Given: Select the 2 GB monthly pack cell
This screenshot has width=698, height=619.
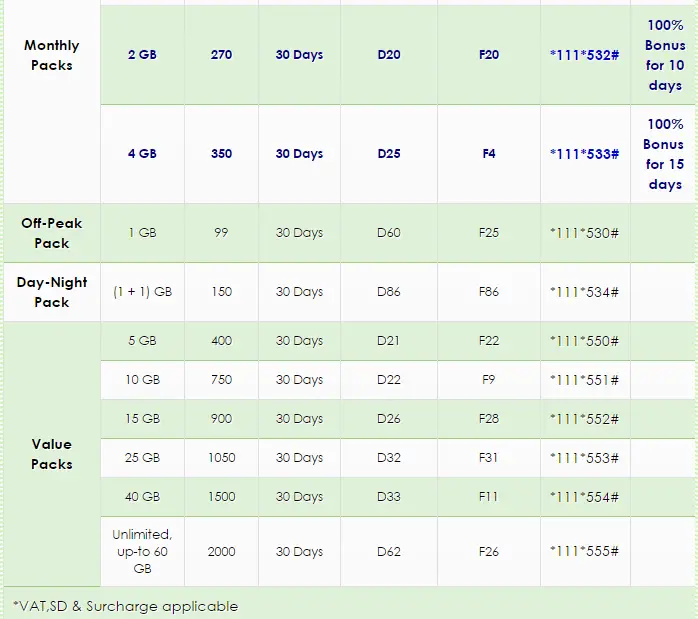Looking at the screenshot, I should [x=142, y=55].
